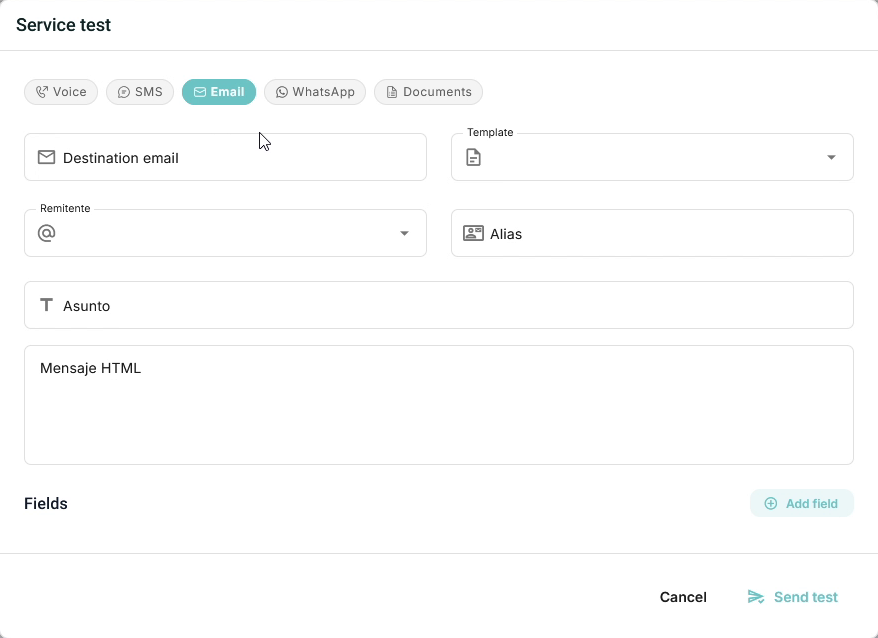Viewport: 878px width, 638px height.
Task: Focus the Alias input field
Action: point(652,233)
